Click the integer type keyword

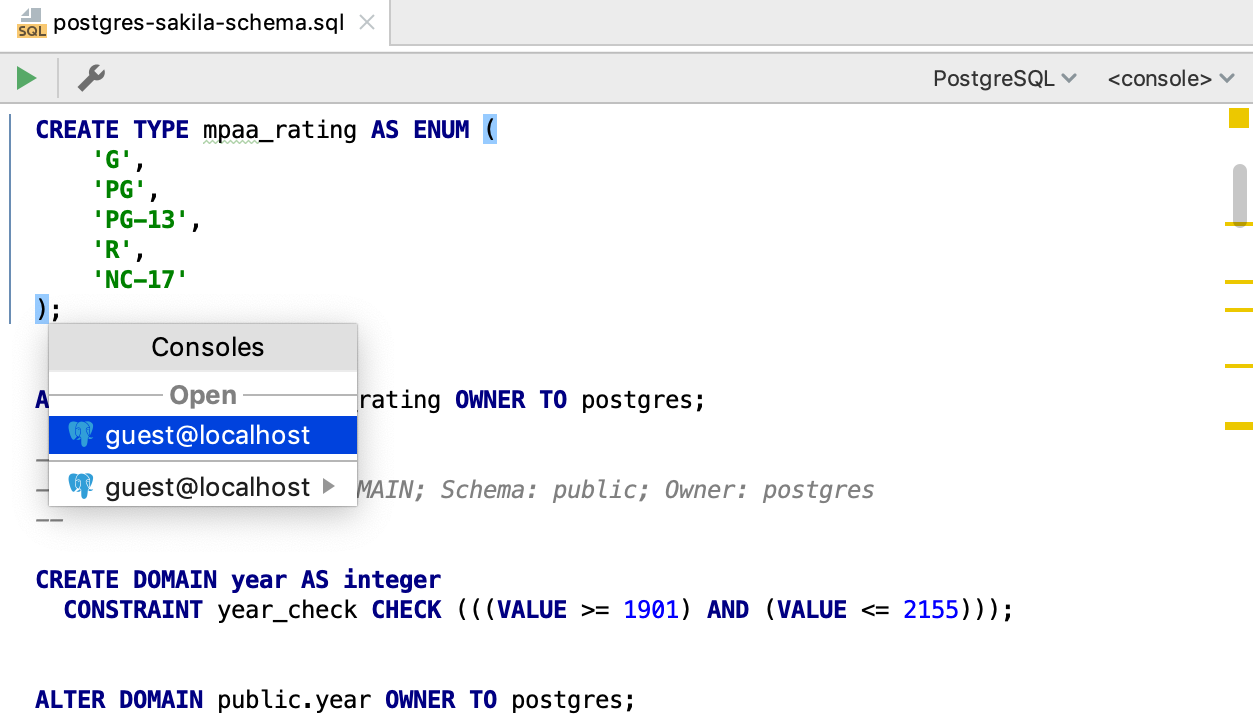tap(392, 580)
